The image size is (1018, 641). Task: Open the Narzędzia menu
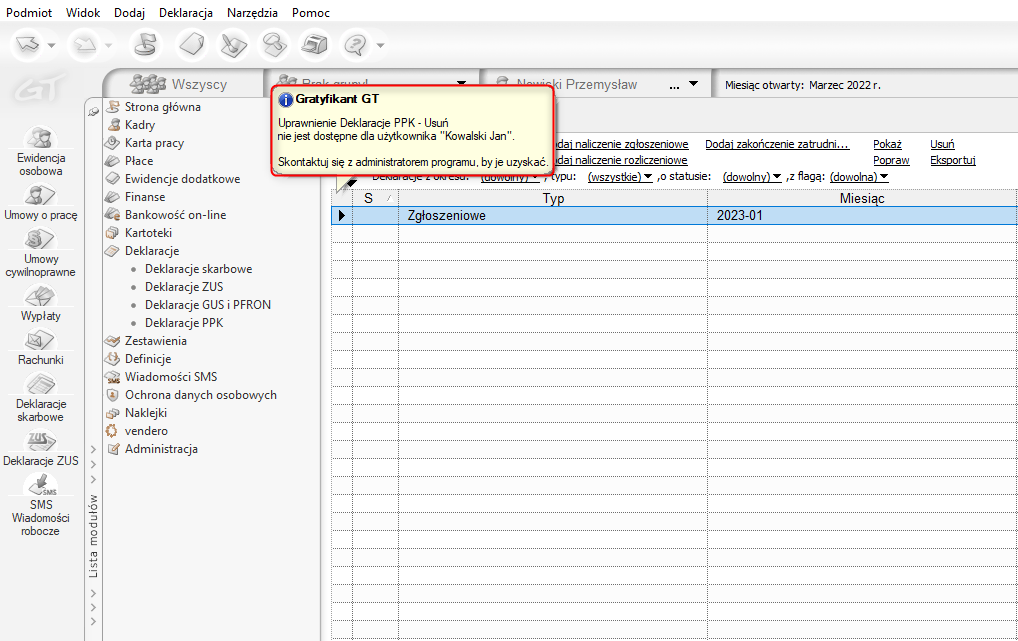pyautogui.click(x=252, y=13)
